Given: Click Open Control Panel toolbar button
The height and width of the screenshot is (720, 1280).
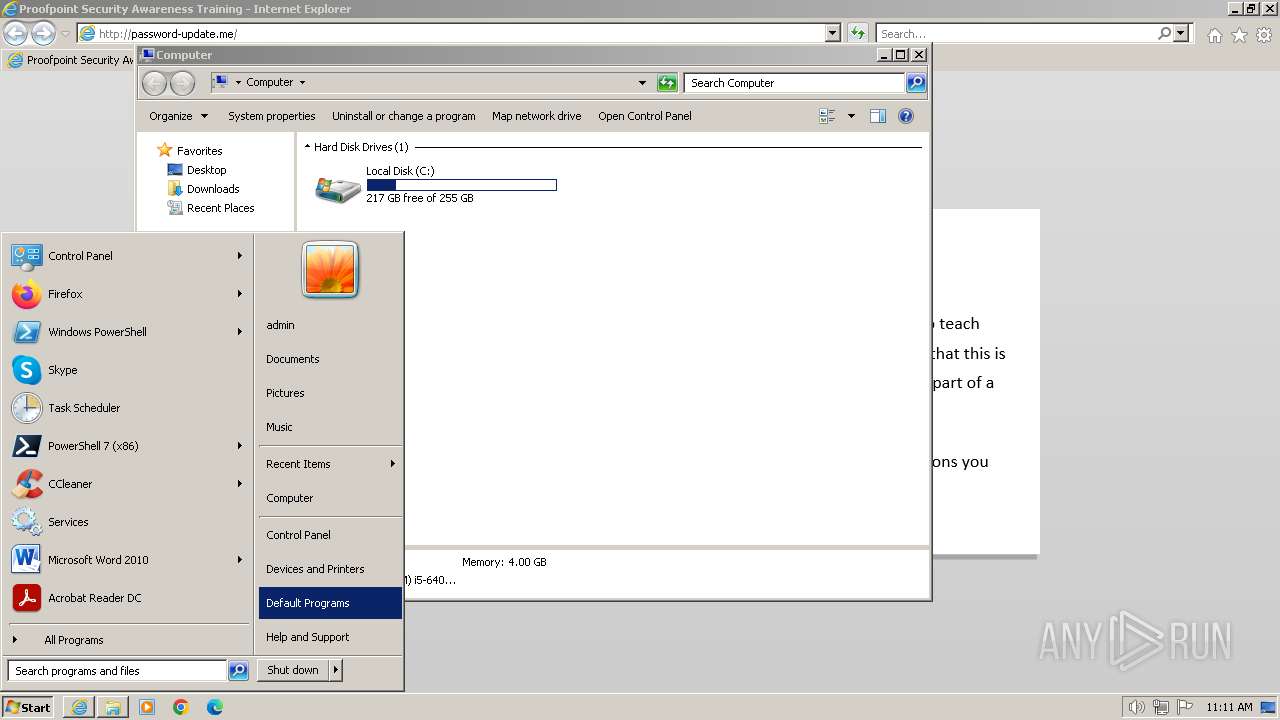Looking at the screenshot, I should coord(645,116).
